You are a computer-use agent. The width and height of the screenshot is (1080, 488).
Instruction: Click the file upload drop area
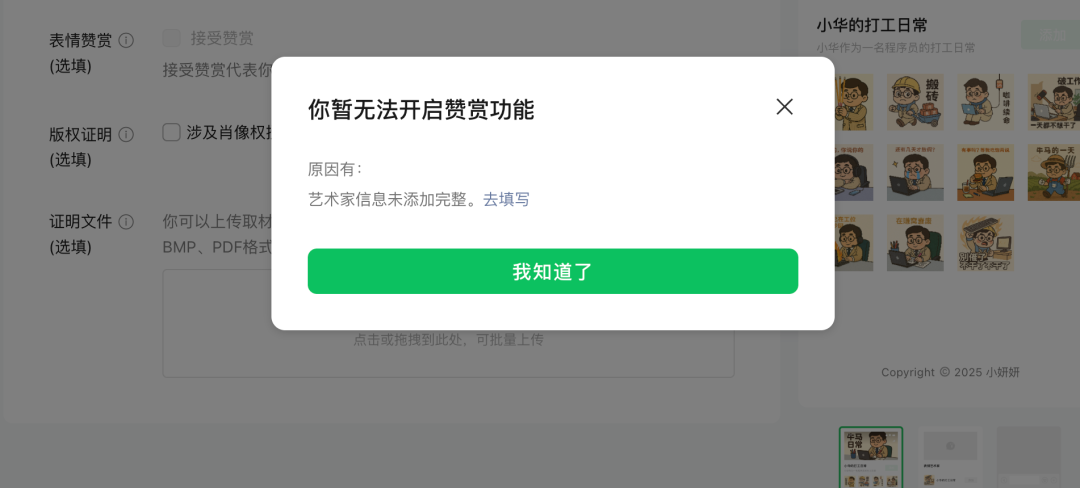point(448,323)
